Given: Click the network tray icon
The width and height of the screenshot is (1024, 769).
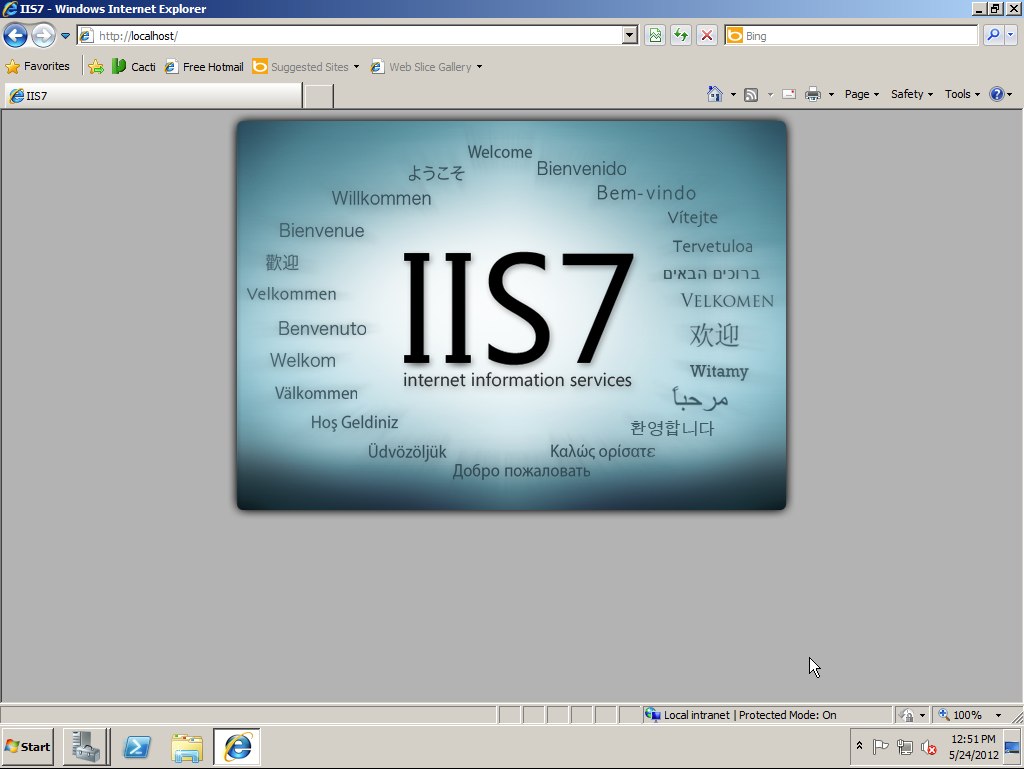Looking at the screenshot, I should pyautogui.click(x=904, y=747).
